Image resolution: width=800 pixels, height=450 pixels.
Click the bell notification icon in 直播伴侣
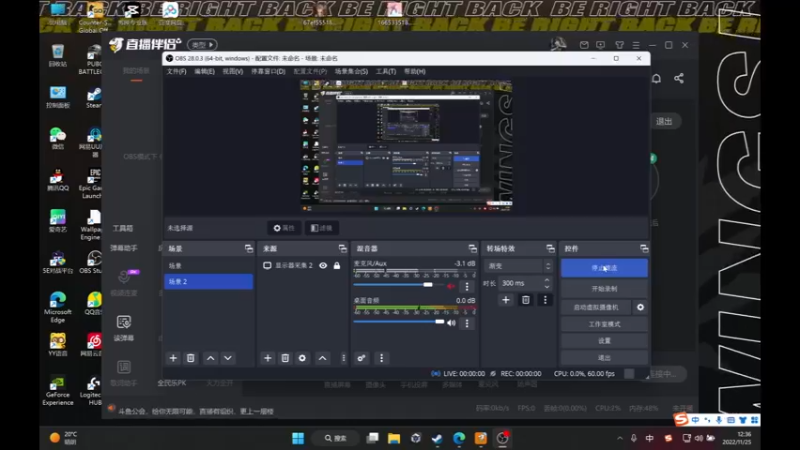point(657,78)
